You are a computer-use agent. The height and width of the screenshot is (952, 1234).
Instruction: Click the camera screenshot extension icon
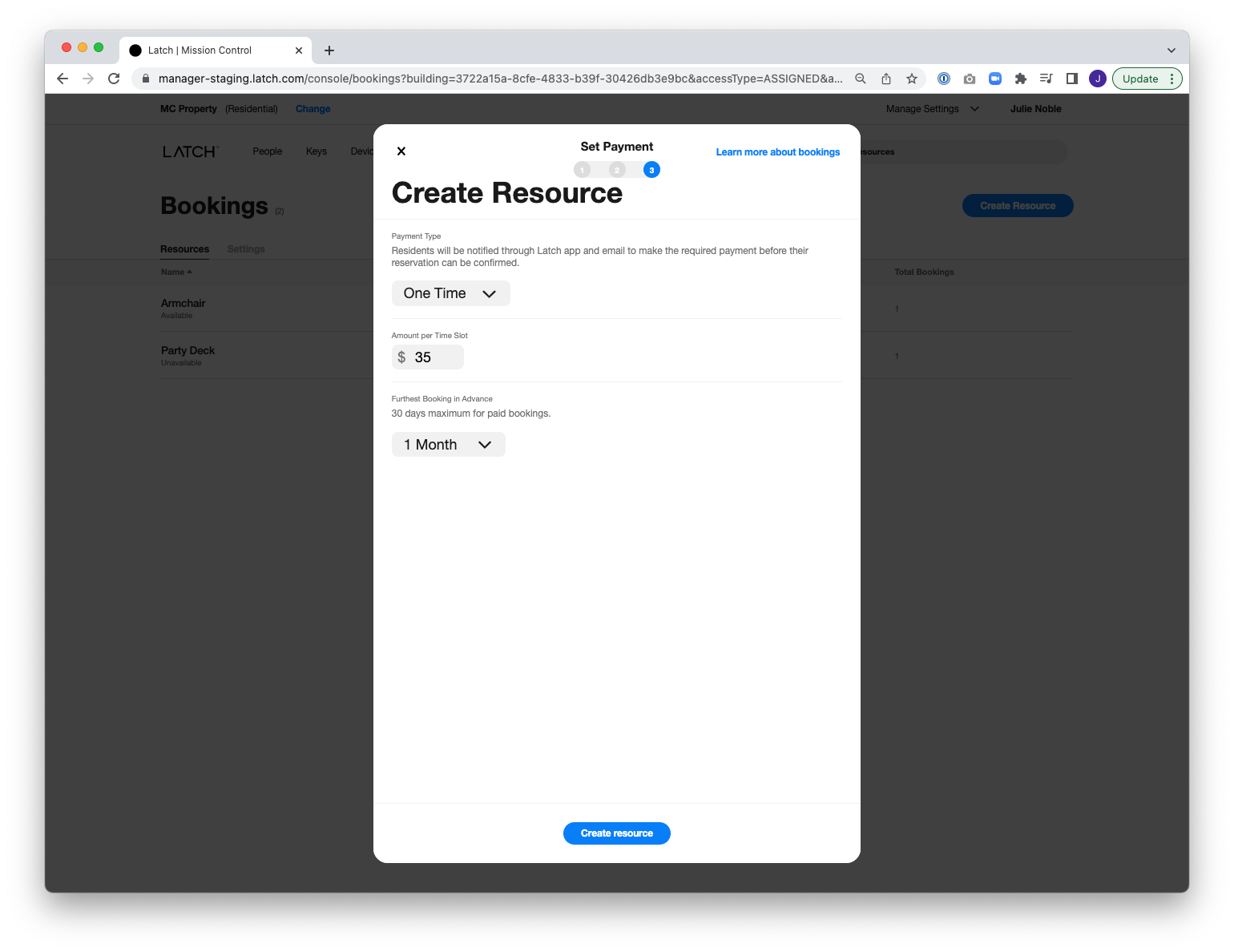click(x=970, y=79)
